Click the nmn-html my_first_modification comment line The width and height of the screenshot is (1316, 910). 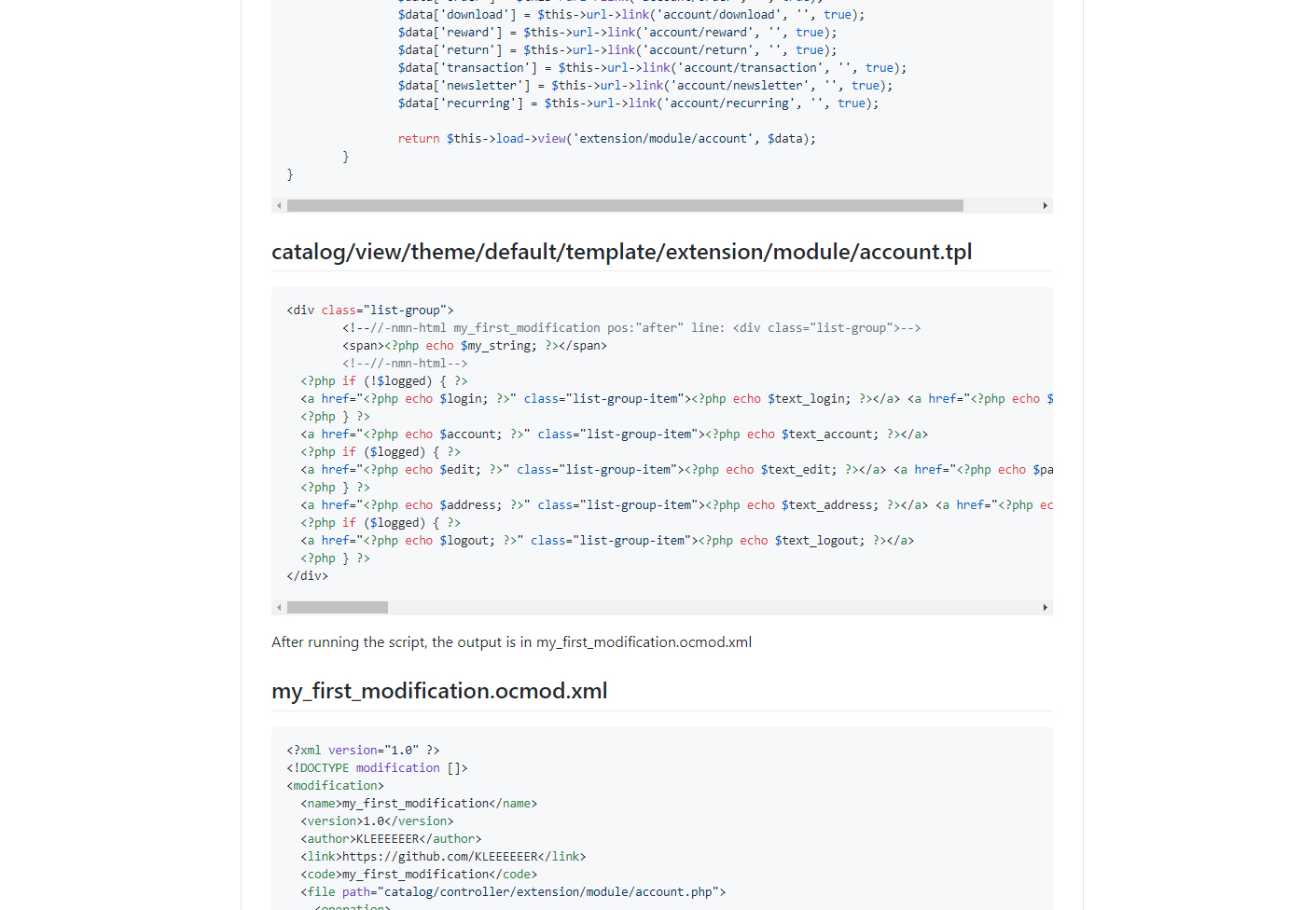630,328
